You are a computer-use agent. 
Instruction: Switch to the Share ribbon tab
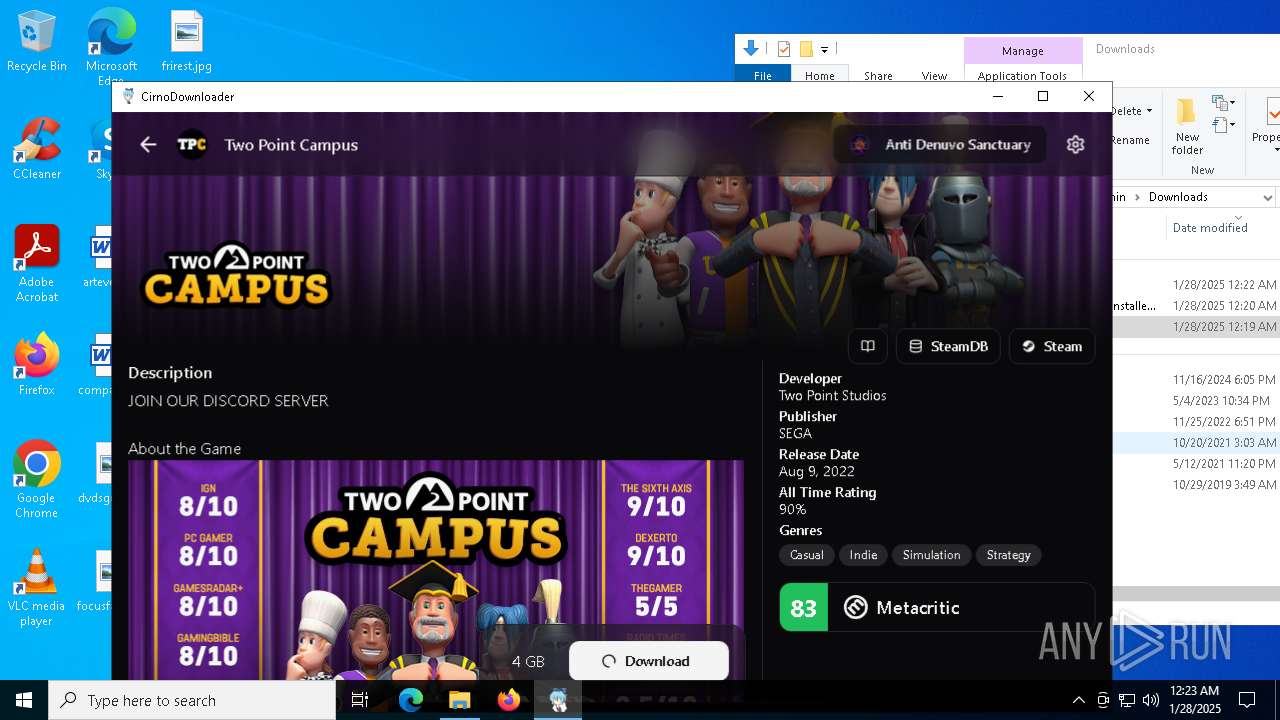click(878, 76)
